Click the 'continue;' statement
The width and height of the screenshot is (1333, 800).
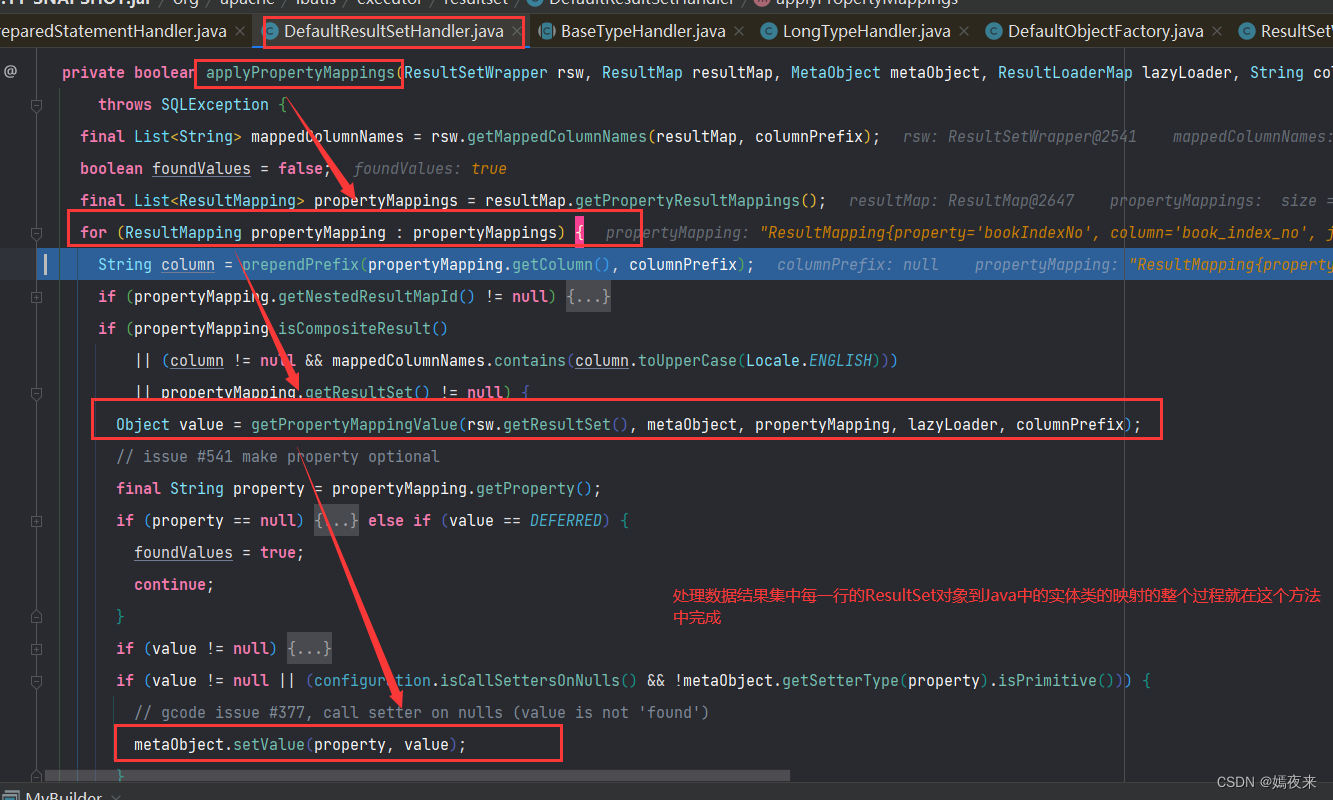pos(174,585)
